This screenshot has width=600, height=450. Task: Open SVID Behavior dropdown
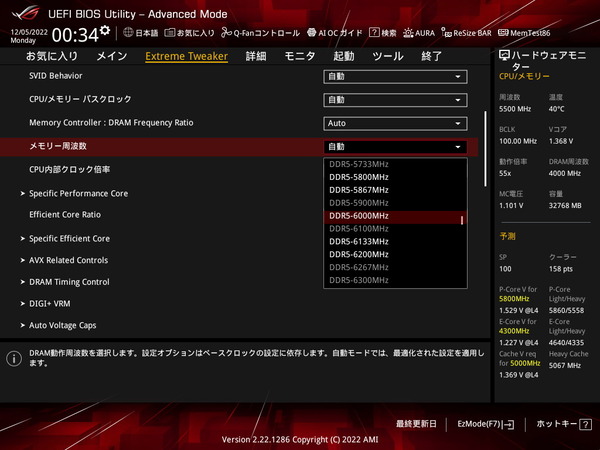tap(395, 77)
